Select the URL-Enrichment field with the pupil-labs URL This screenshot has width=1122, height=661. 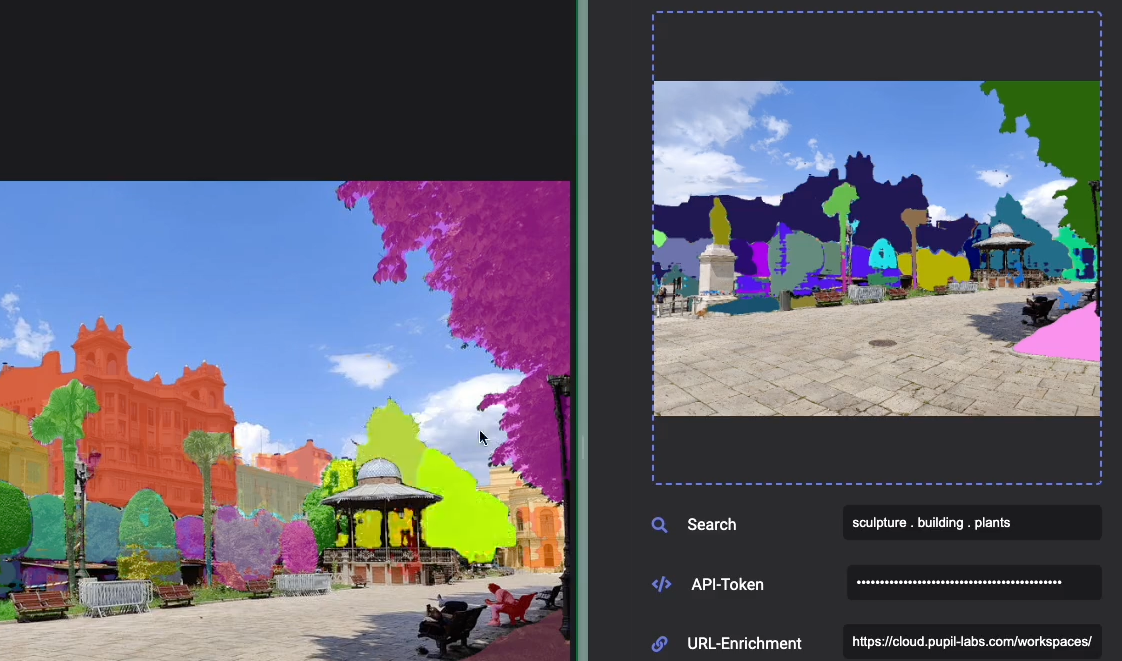[971, 642]
